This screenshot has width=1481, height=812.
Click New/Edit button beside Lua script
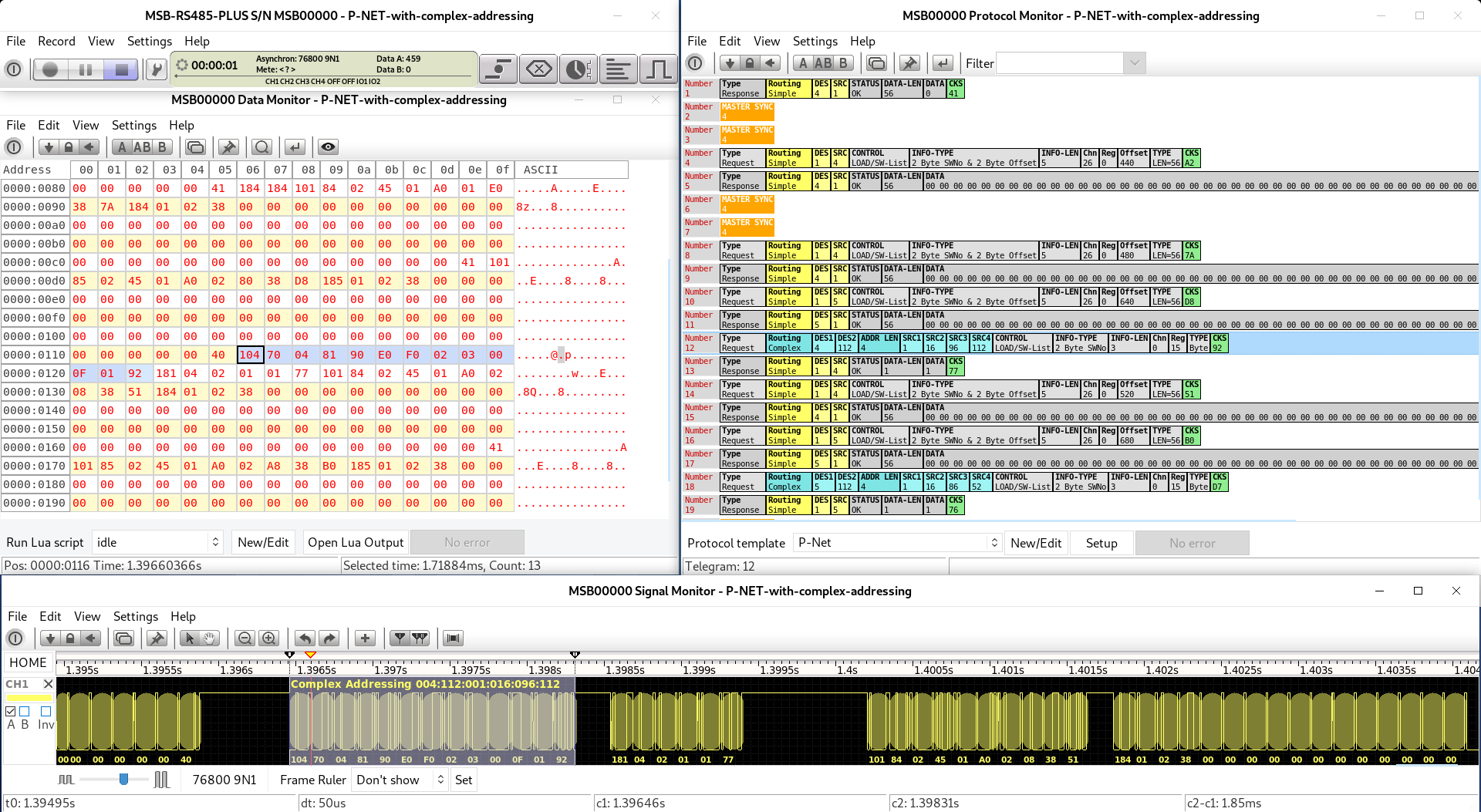(x=263, y=542)
